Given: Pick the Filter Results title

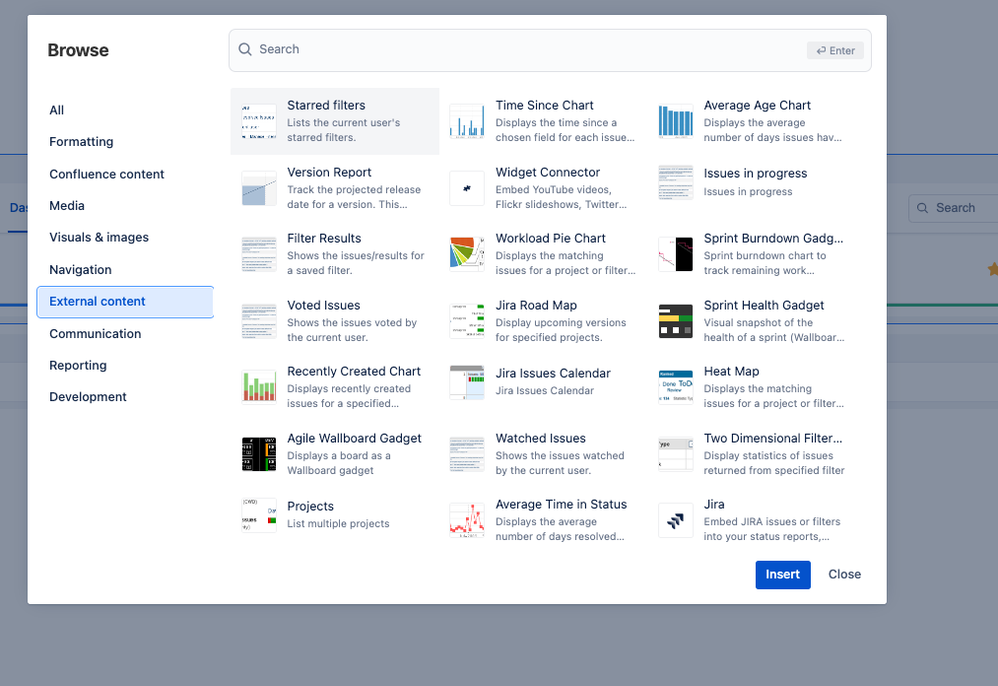Looking at the screenshot, I should 324,239.
